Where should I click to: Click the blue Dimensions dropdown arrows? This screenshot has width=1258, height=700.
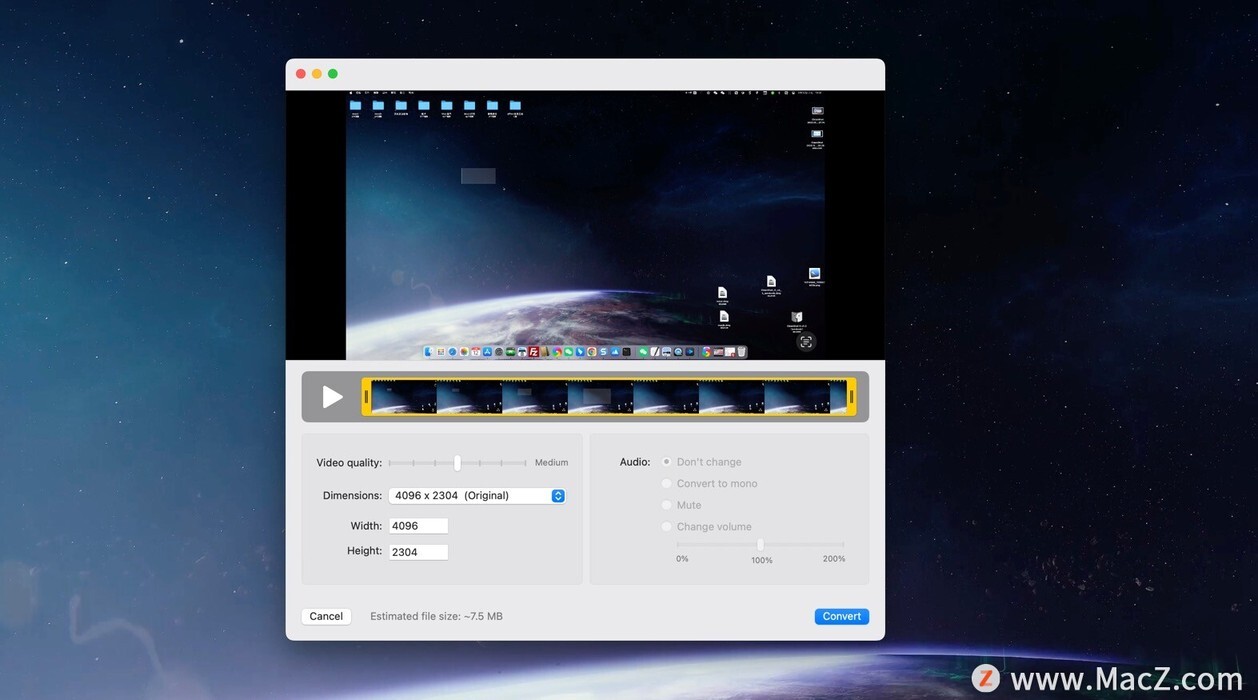click(x=558, y=496)
